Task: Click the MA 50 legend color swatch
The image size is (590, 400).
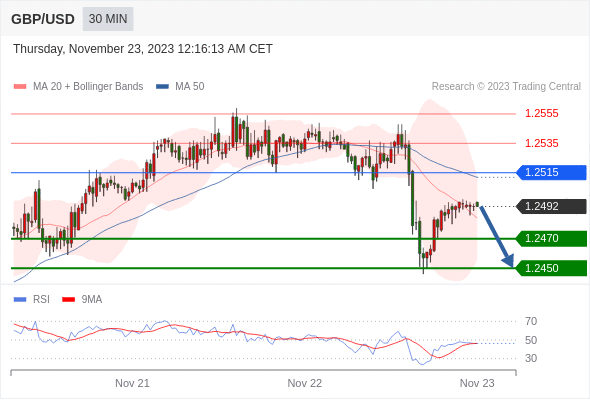Action: click(162, 87)
